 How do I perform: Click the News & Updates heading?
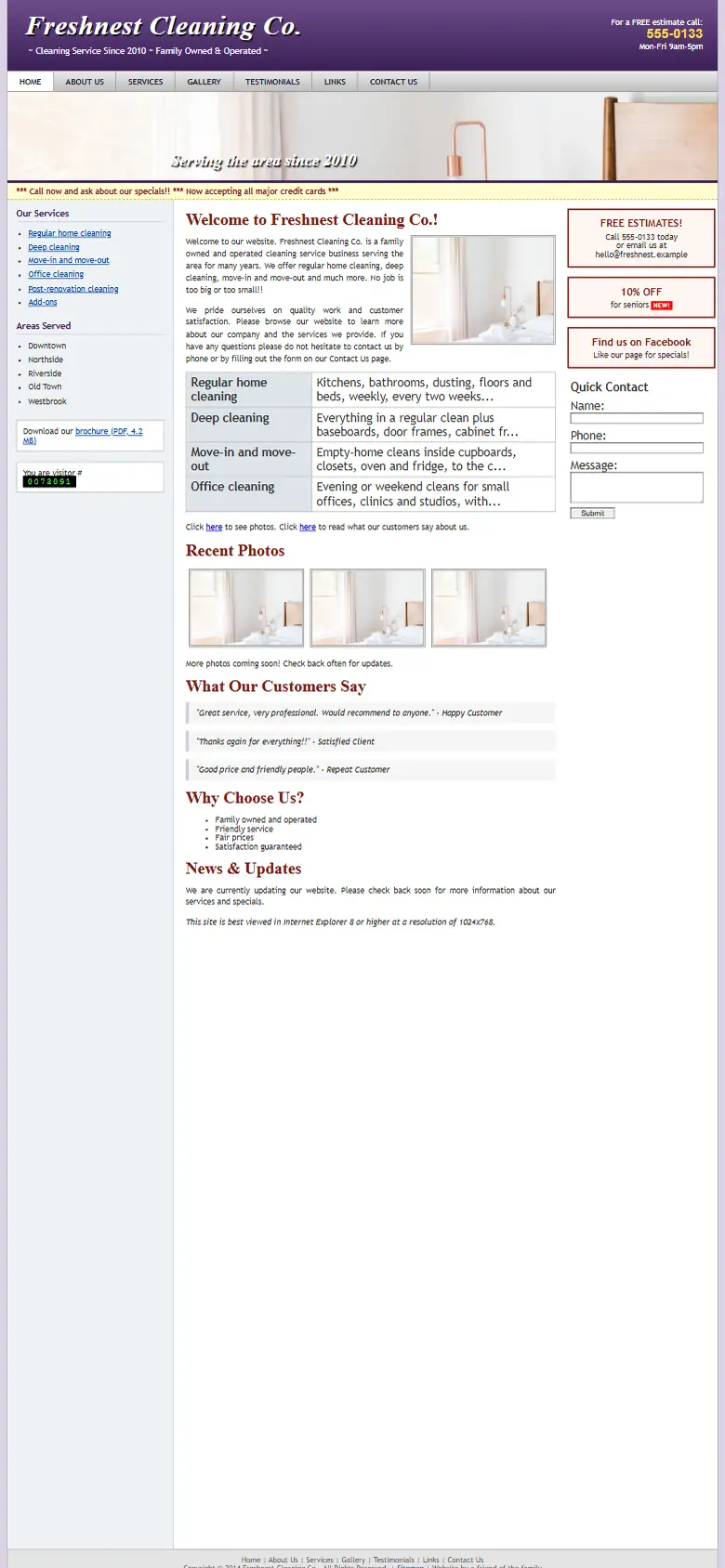[244, 869]
